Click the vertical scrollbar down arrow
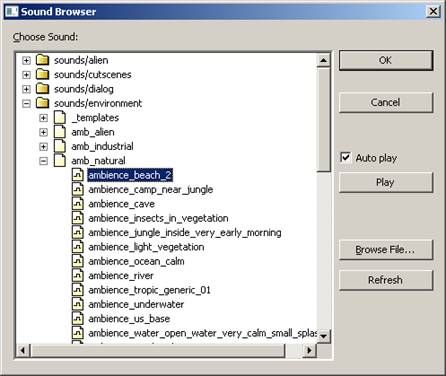446x376 pixels. point(323,336)
